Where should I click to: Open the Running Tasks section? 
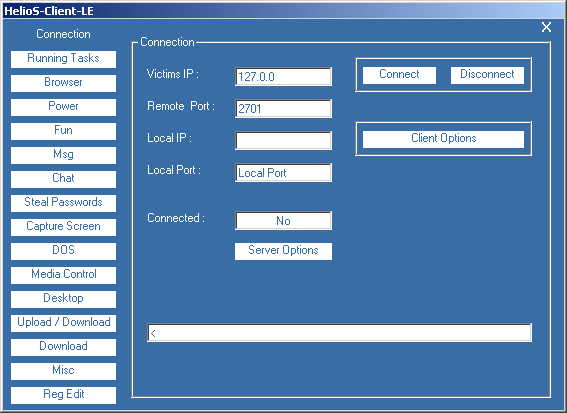[63, 59]
